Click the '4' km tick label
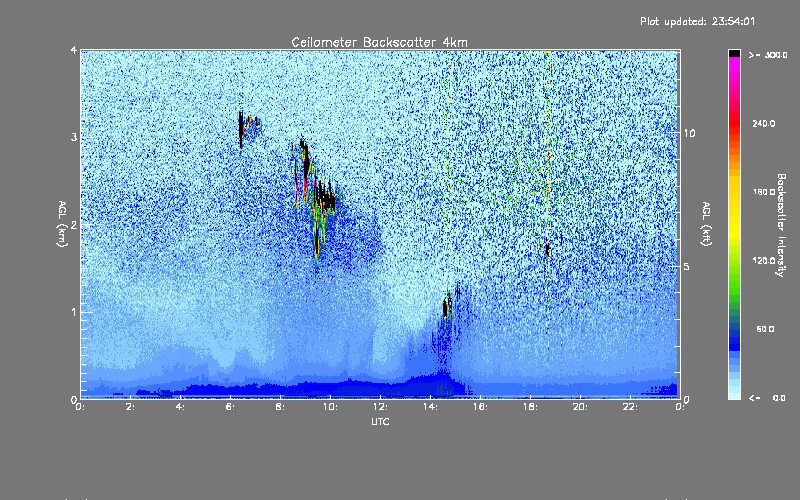 pyautogui.click(x=74, y=50)
